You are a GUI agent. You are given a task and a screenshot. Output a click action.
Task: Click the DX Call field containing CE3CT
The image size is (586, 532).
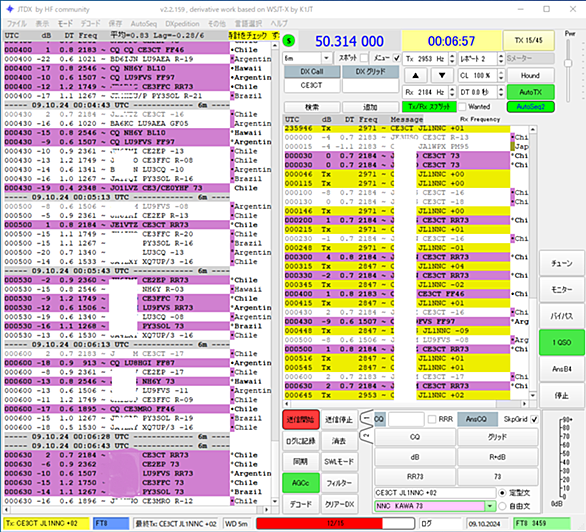312,86
